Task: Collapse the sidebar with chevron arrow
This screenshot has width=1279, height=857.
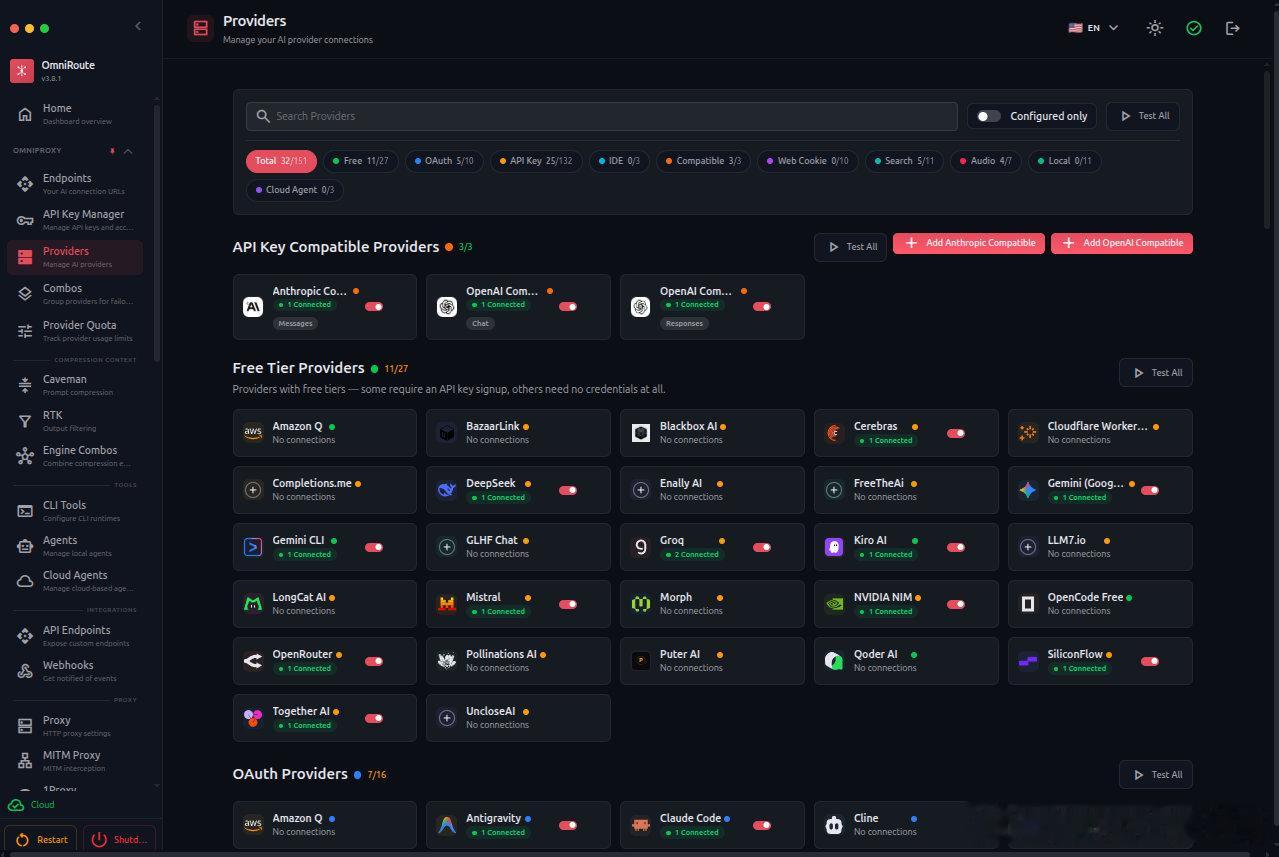Action: coord(138,26)
